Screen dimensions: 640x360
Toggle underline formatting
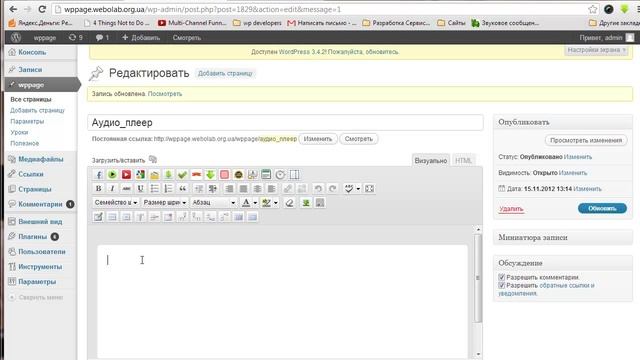(140, 189)
